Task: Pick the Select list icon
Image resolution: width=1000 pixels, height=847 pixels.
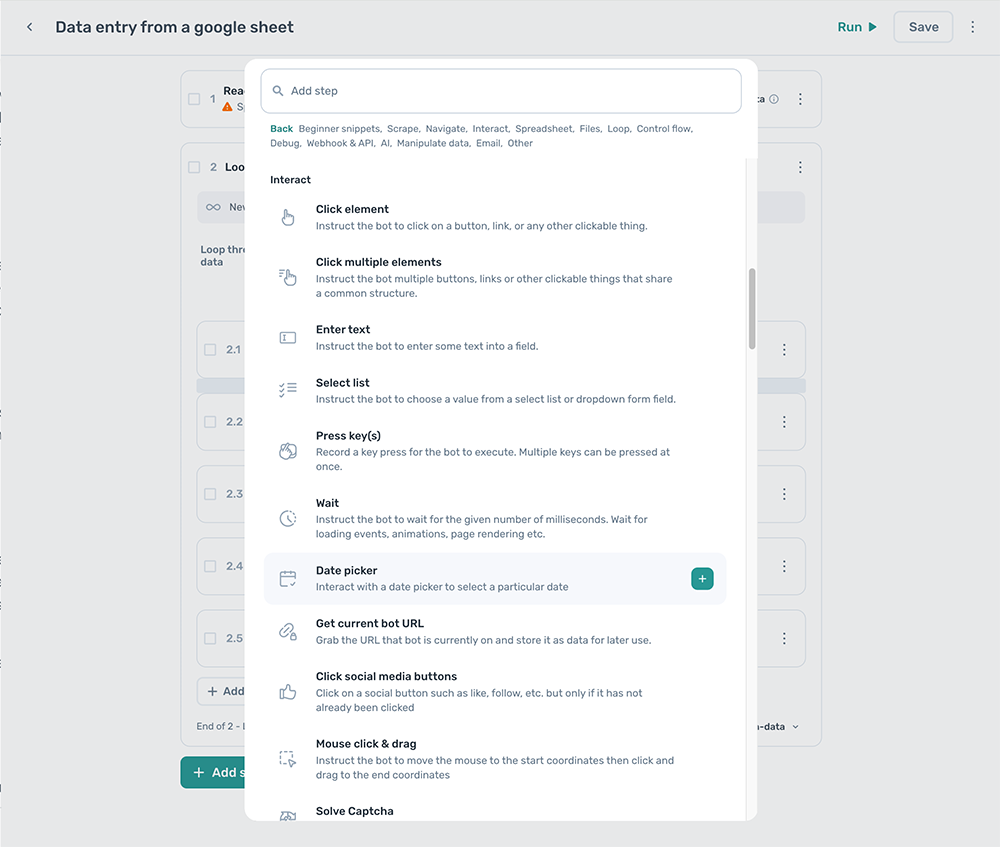Action: [x=288, y=389]
